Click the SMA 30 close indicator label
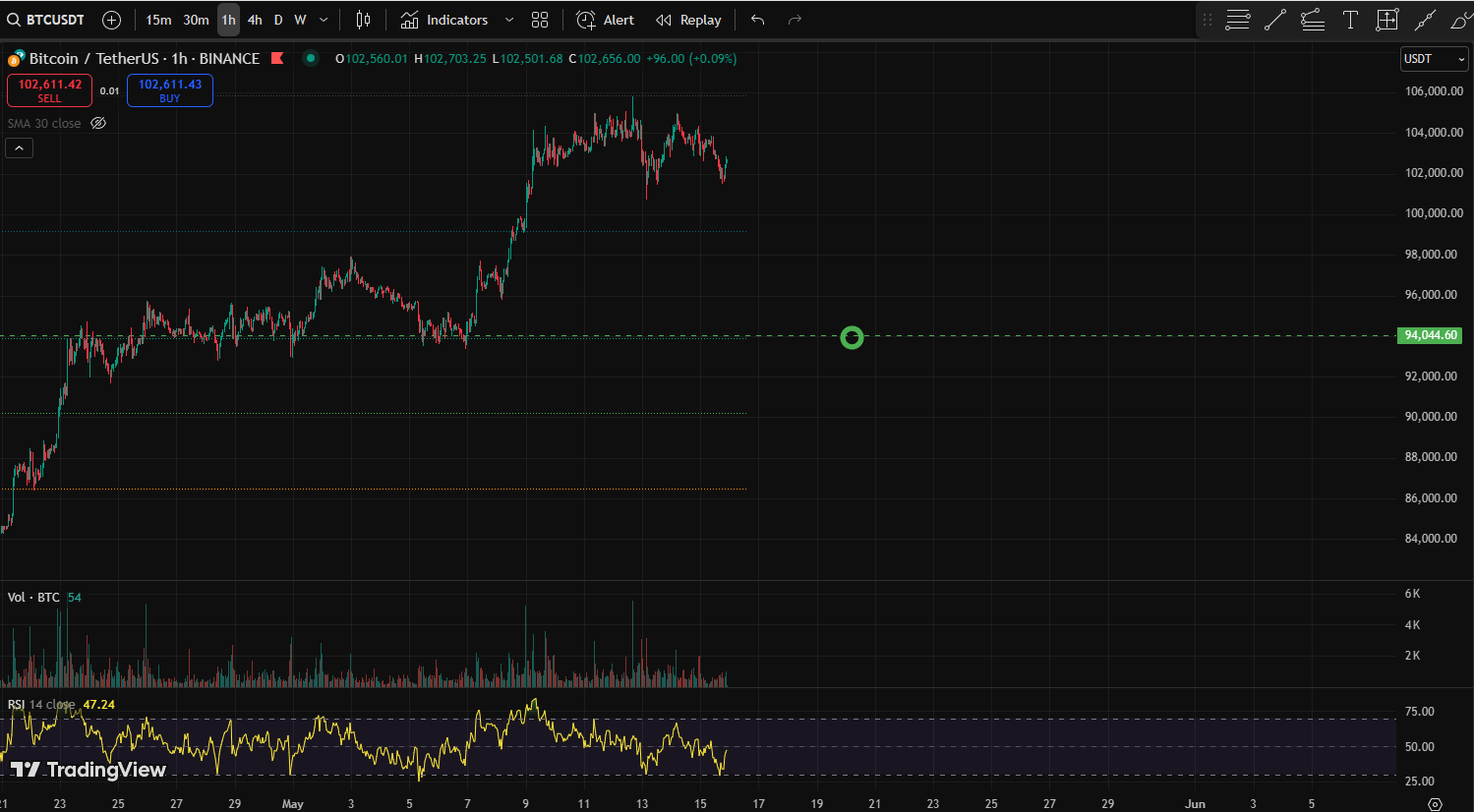Image resolution: width=1474 pixels, height=812 pixels. point(44,123)
